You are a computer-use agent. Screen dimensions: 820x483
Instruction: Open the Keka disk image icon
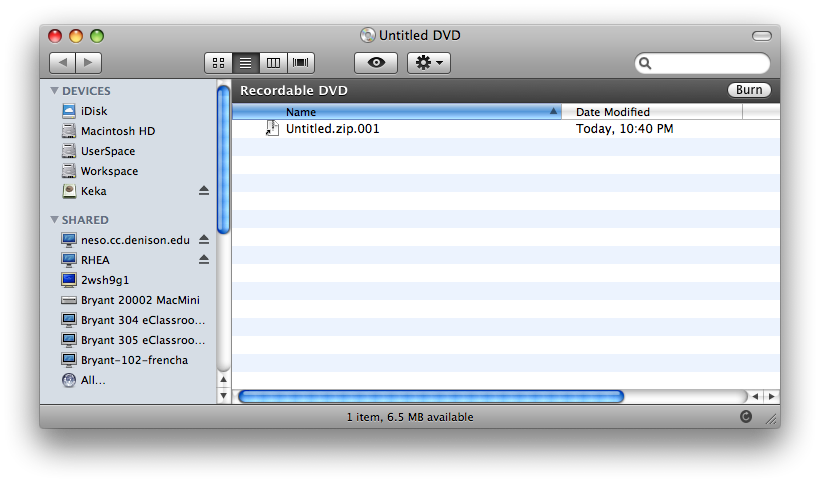69,191
